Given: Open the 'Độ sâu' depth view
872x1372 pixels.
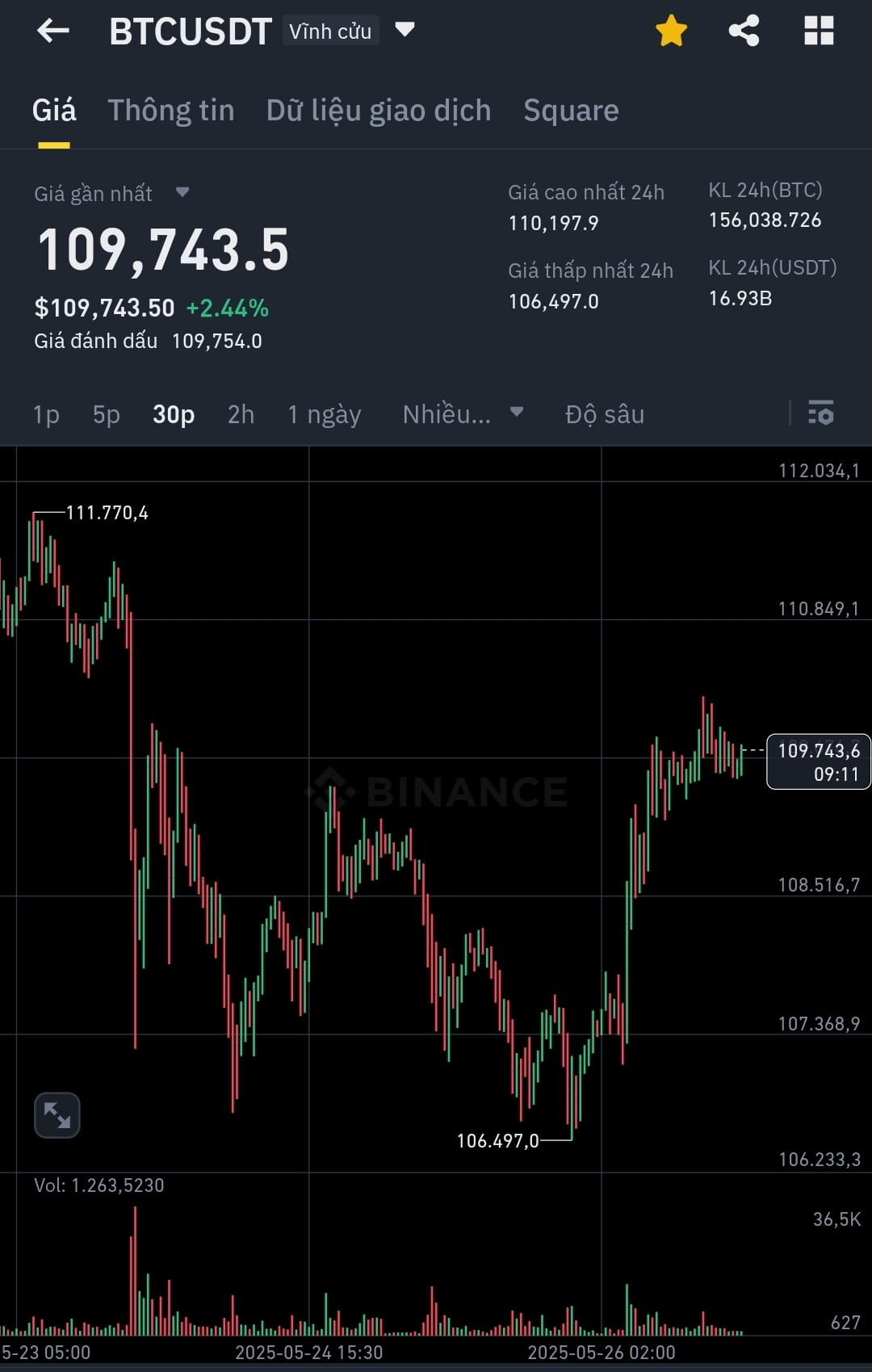Looking at the screenshot, I should [605, 414].
